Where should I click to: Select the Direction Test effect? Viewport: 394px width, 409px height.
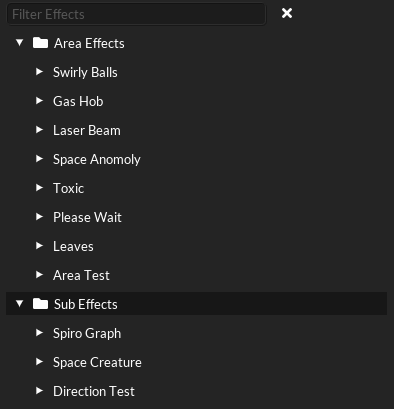click(x=94, y=391)
